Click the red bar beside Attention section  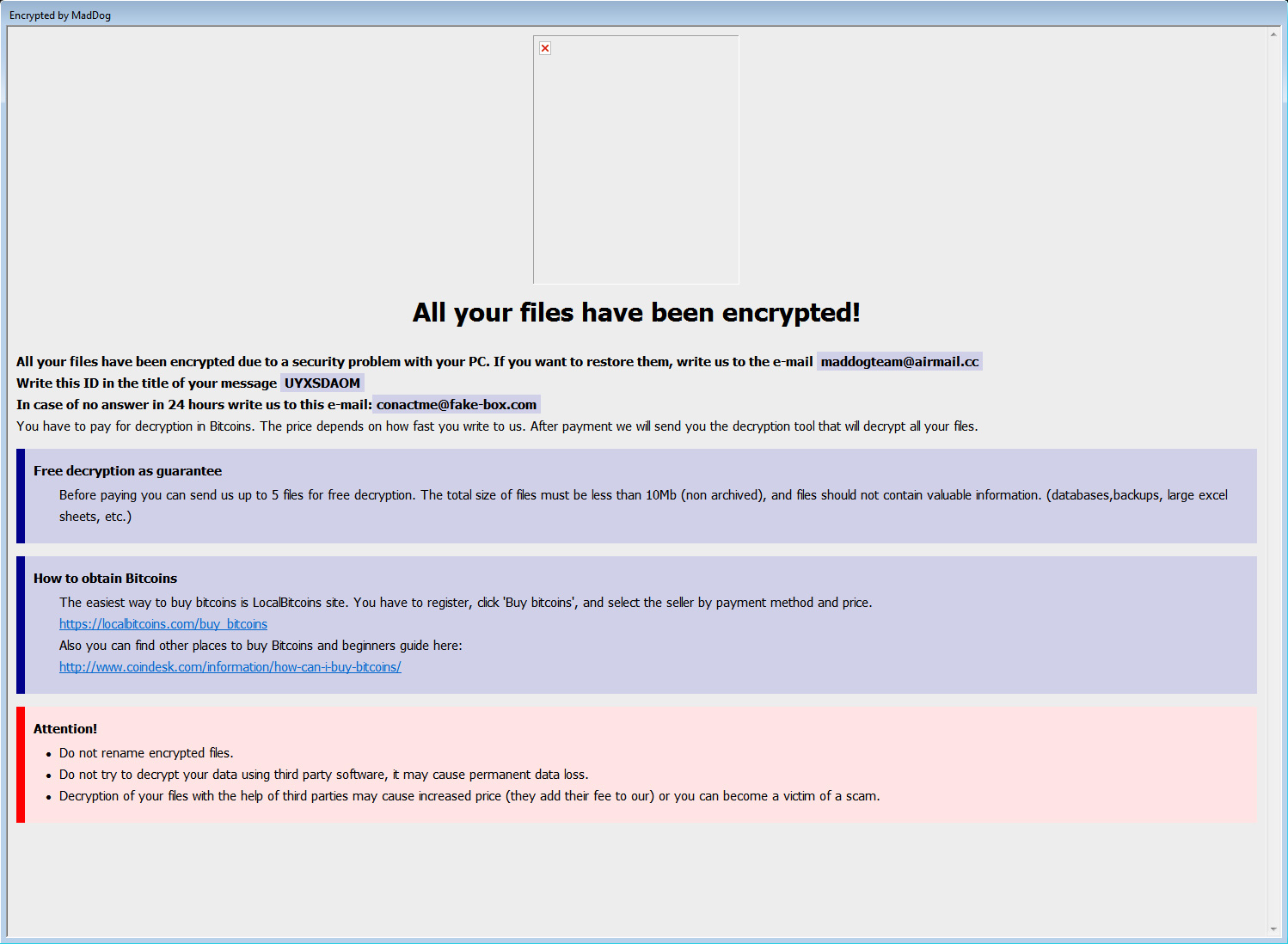pos(21,765)
